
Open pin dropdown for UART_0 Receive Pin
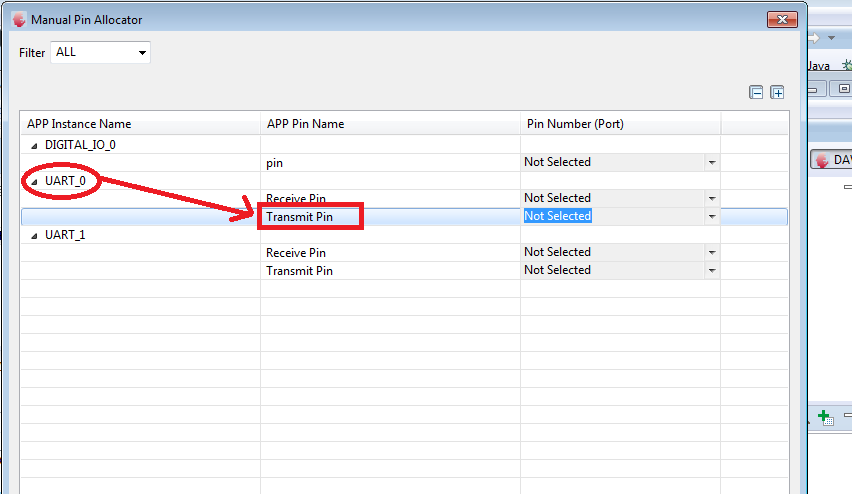pyautogui.click(x=712, y=198)
